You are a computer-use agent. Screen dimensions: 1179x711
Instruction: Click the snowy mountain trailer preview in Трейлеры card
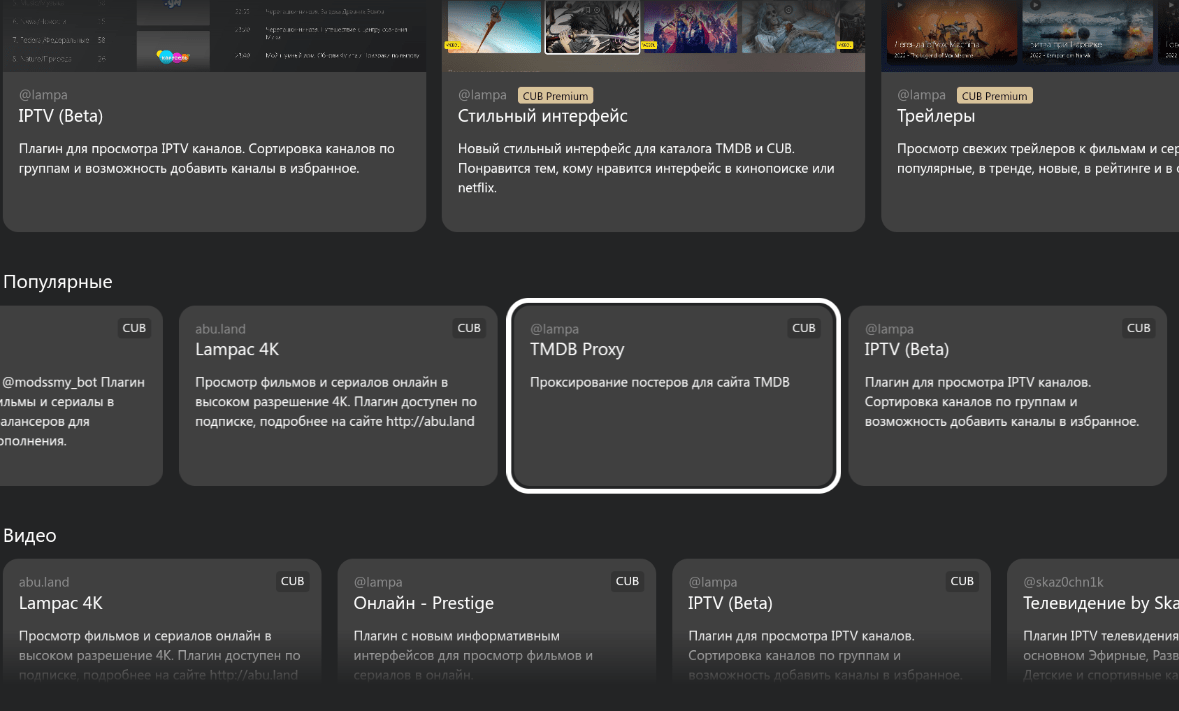[1087, 32]
